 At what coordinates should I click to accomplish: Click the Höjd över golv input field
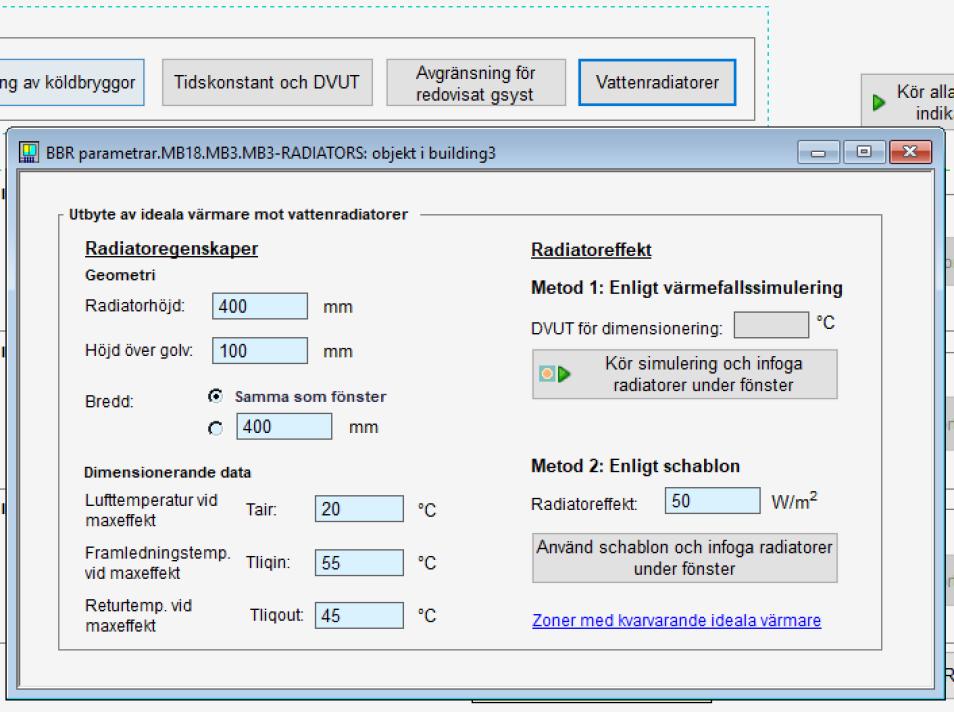260,351
